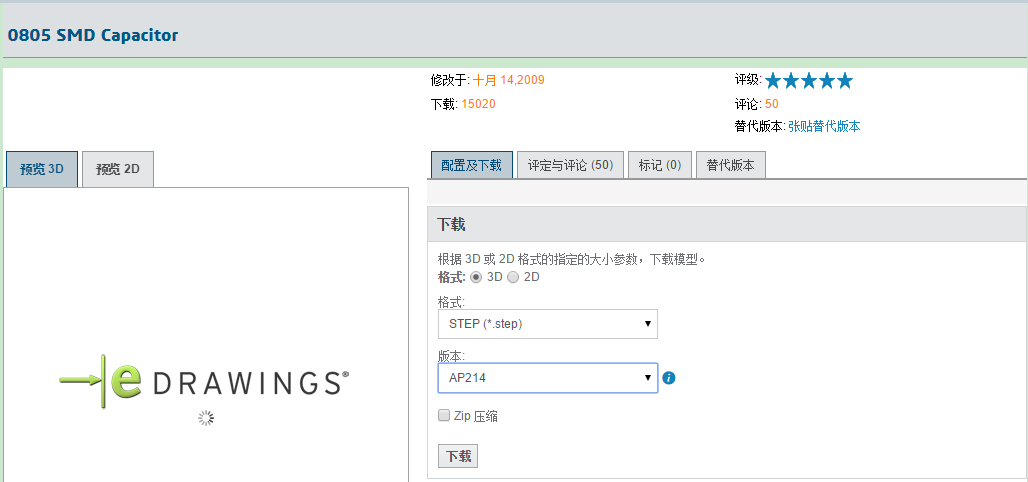Select the 2D format radio button
This screenshot has height=482, width=1028.
[x=513, y=277]
